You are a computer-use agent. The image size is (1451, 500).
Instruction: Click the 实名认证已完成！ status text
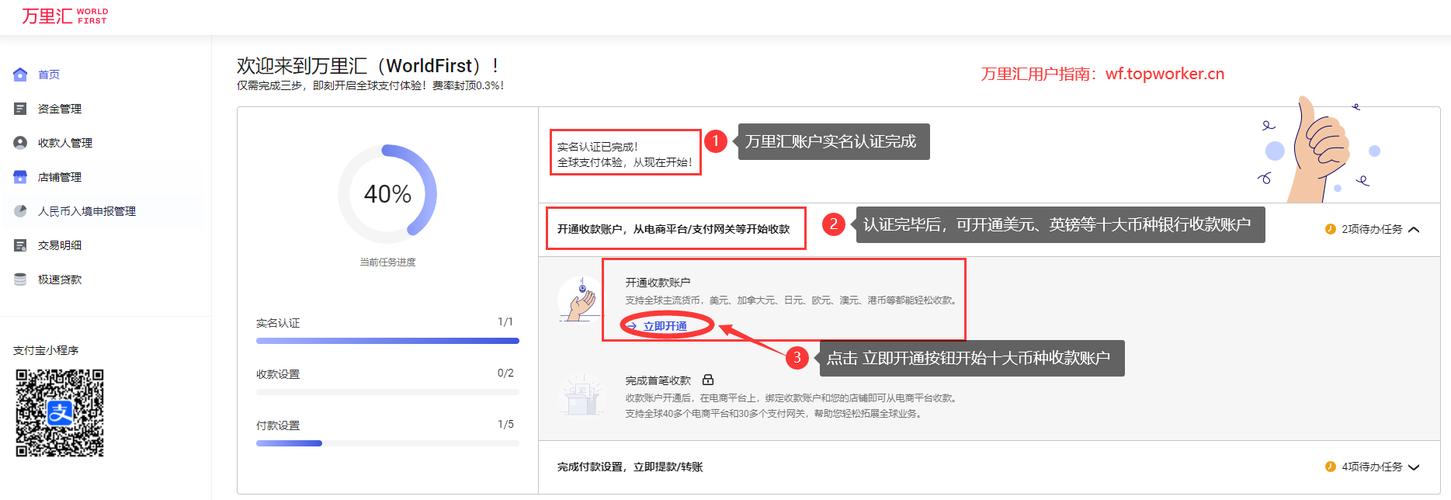[x=597, y=146]
